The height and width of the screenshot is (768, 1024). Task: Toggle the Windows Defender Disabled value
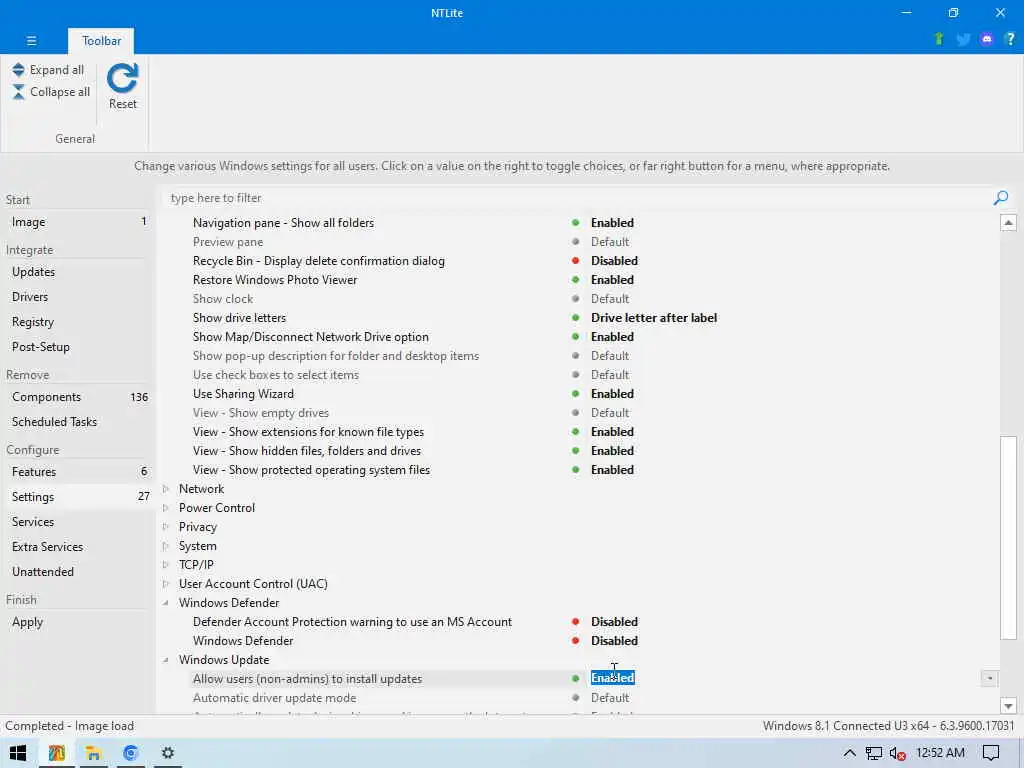614,641
